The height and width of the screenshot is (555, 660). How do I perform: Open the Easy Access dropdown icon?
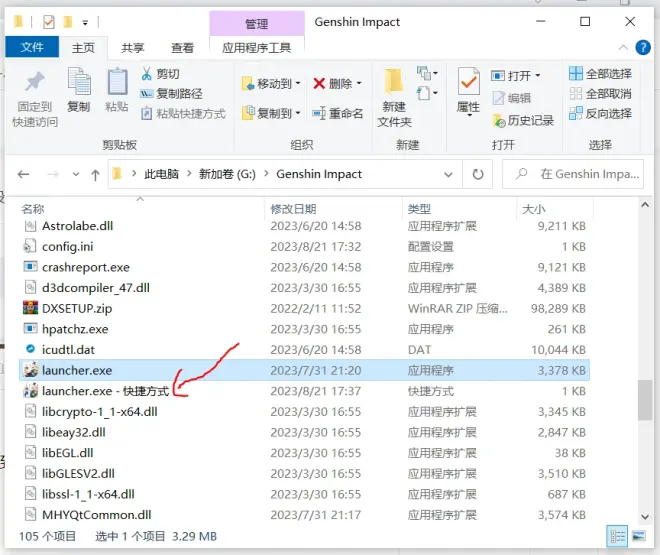(x=427, y=93)
